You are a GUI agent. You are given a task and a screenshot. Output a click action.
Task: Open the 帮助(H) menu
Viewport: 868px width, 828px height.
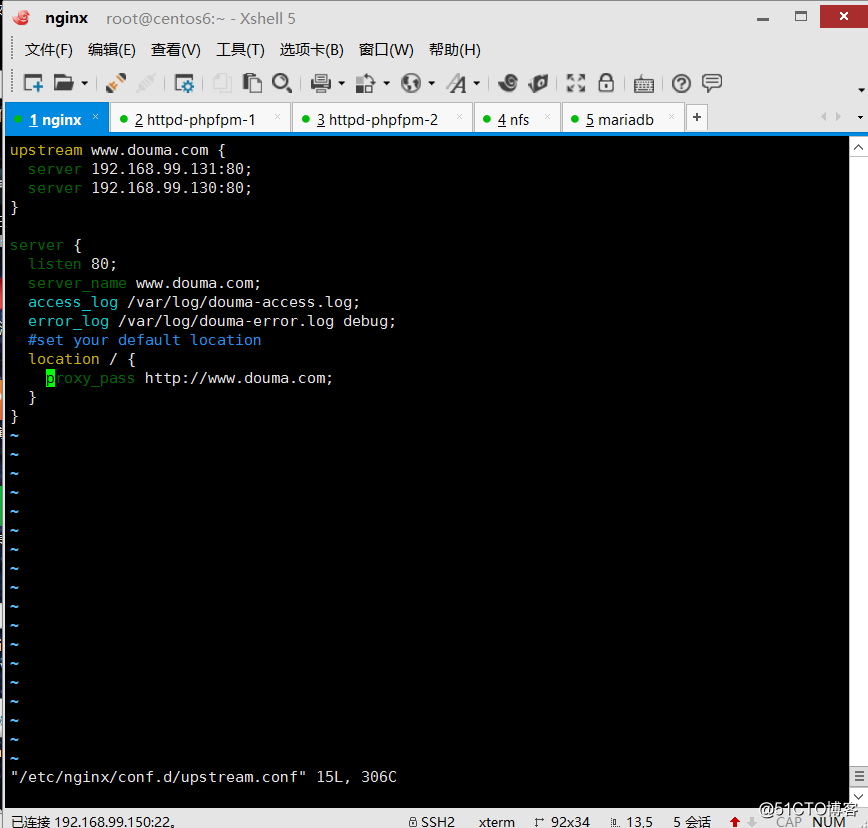point(454,50)
